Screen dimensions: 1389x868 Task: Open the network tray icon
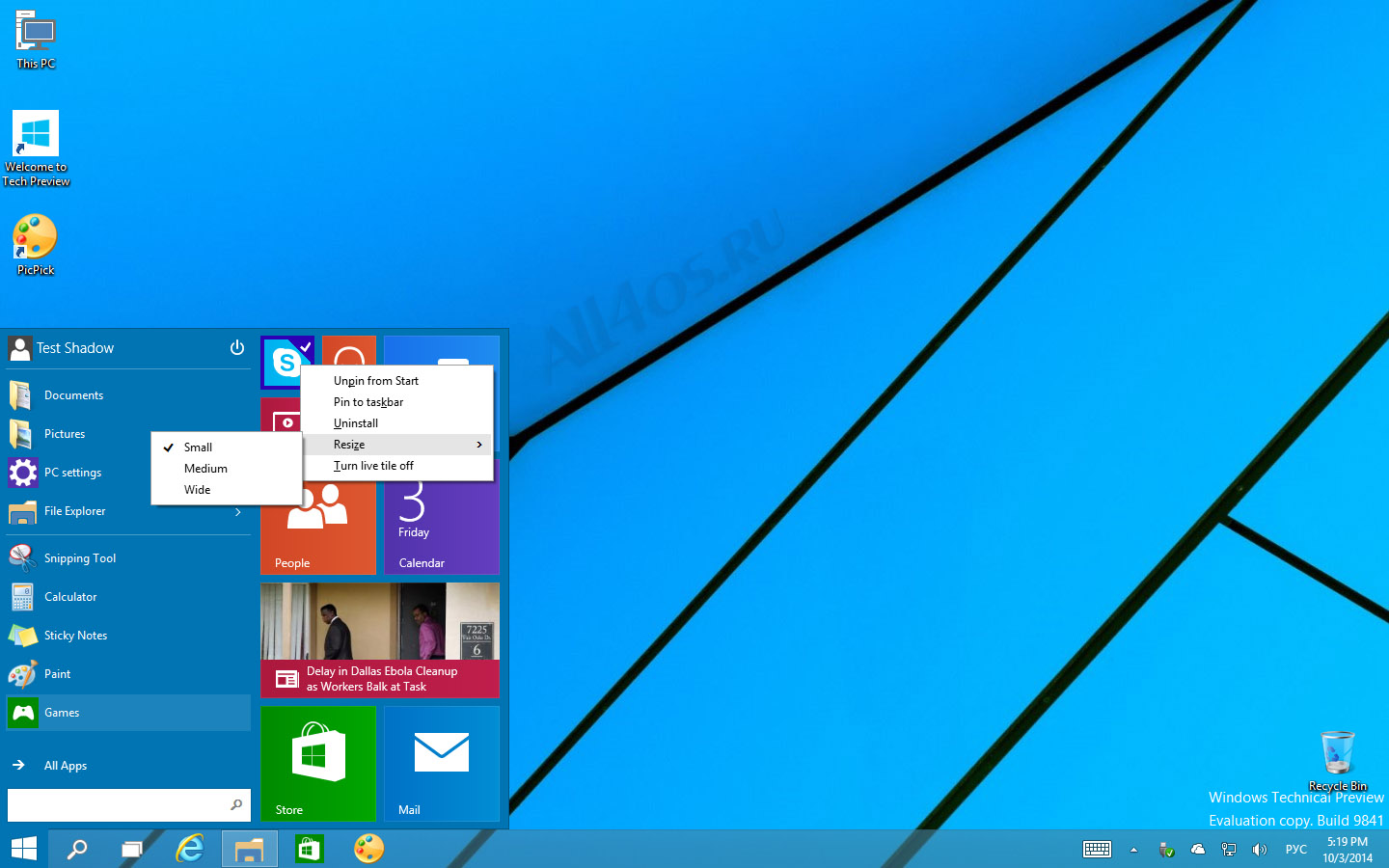click(1229, 850)
